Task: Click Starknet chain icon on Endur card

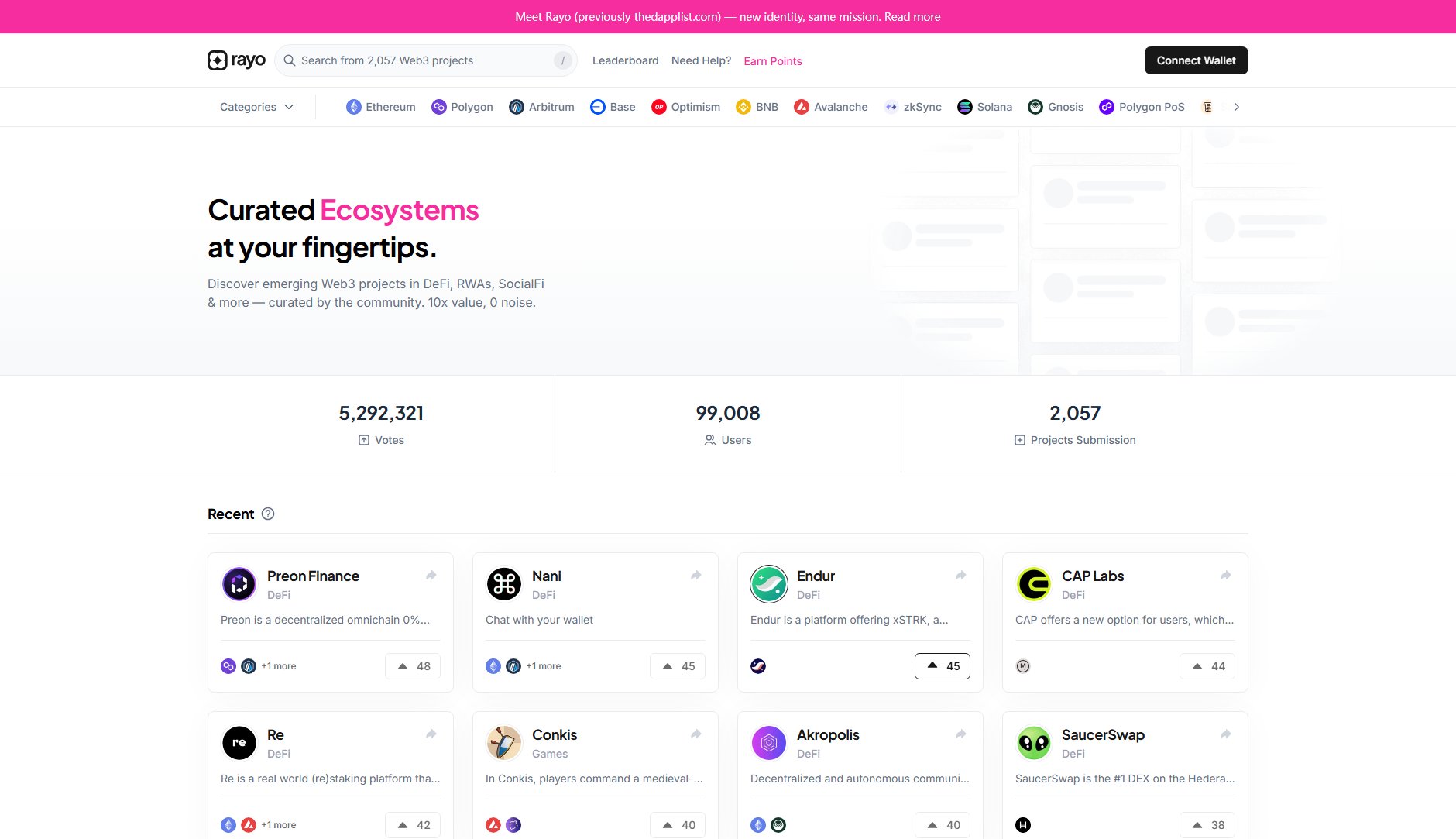Action: (758, 666)
